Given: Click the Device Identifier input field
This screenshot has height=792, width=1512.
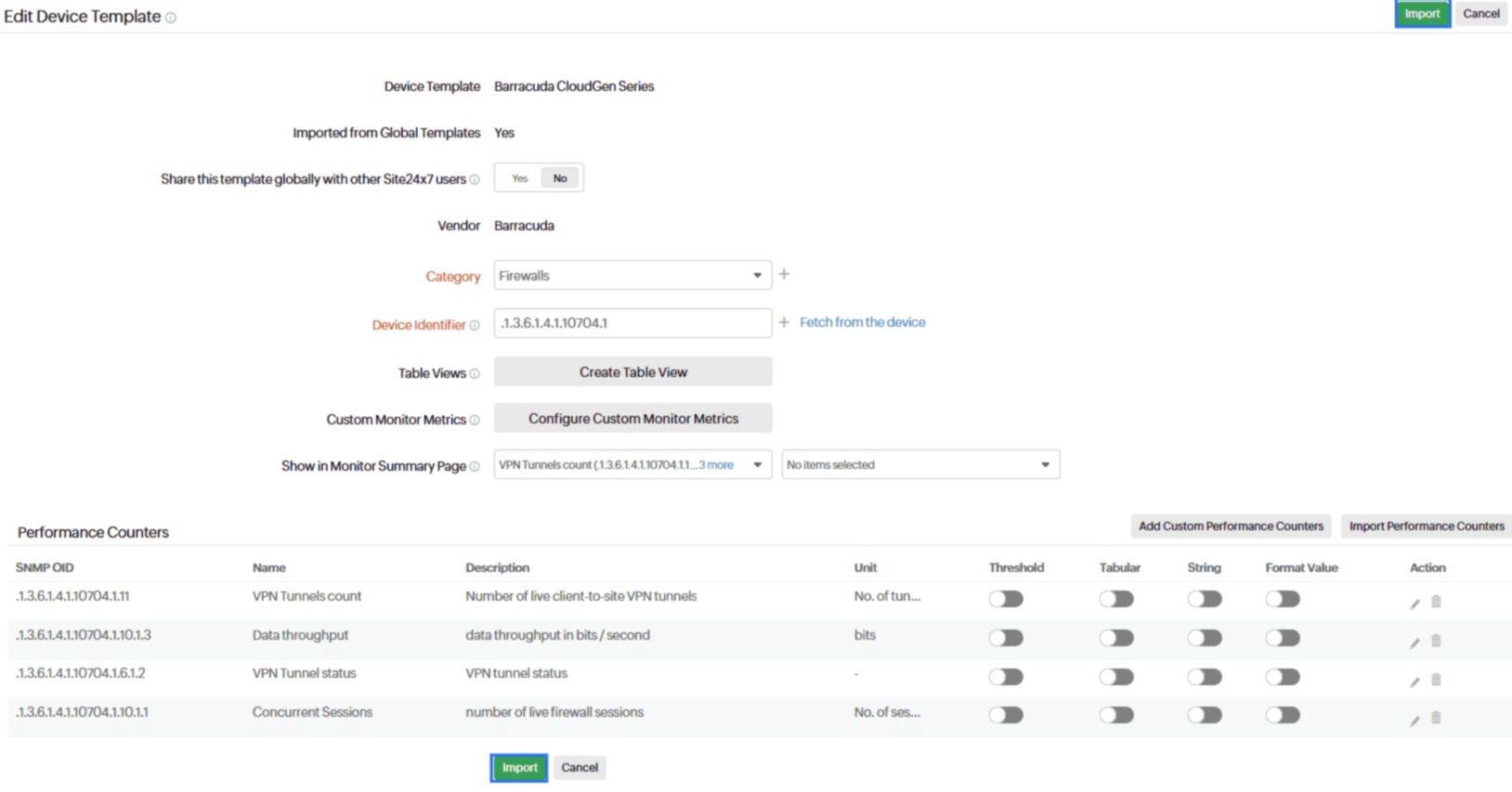Looking at the screenshot, I should click(x=632, y=323).
